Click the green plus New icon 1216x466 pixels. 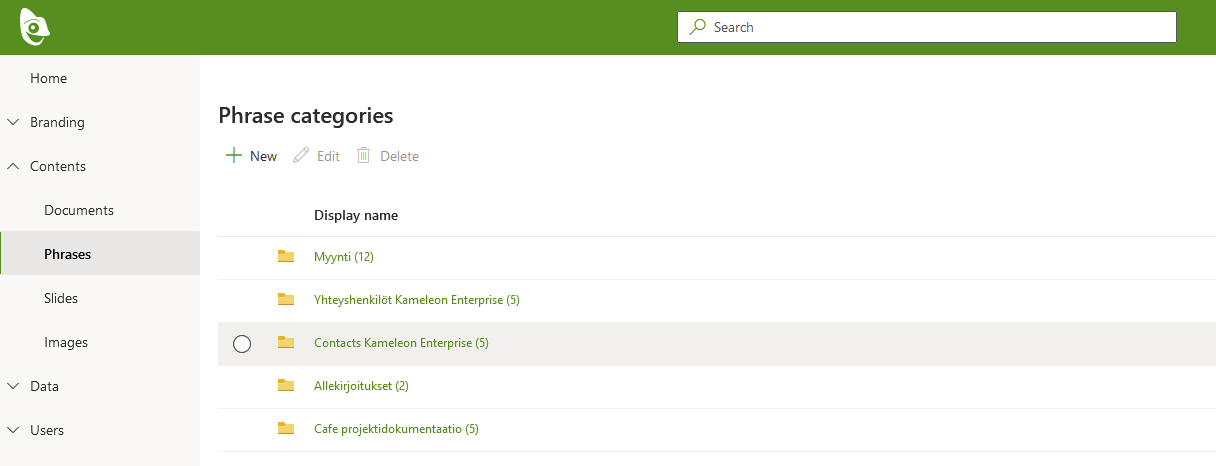(x=234, y=156)
